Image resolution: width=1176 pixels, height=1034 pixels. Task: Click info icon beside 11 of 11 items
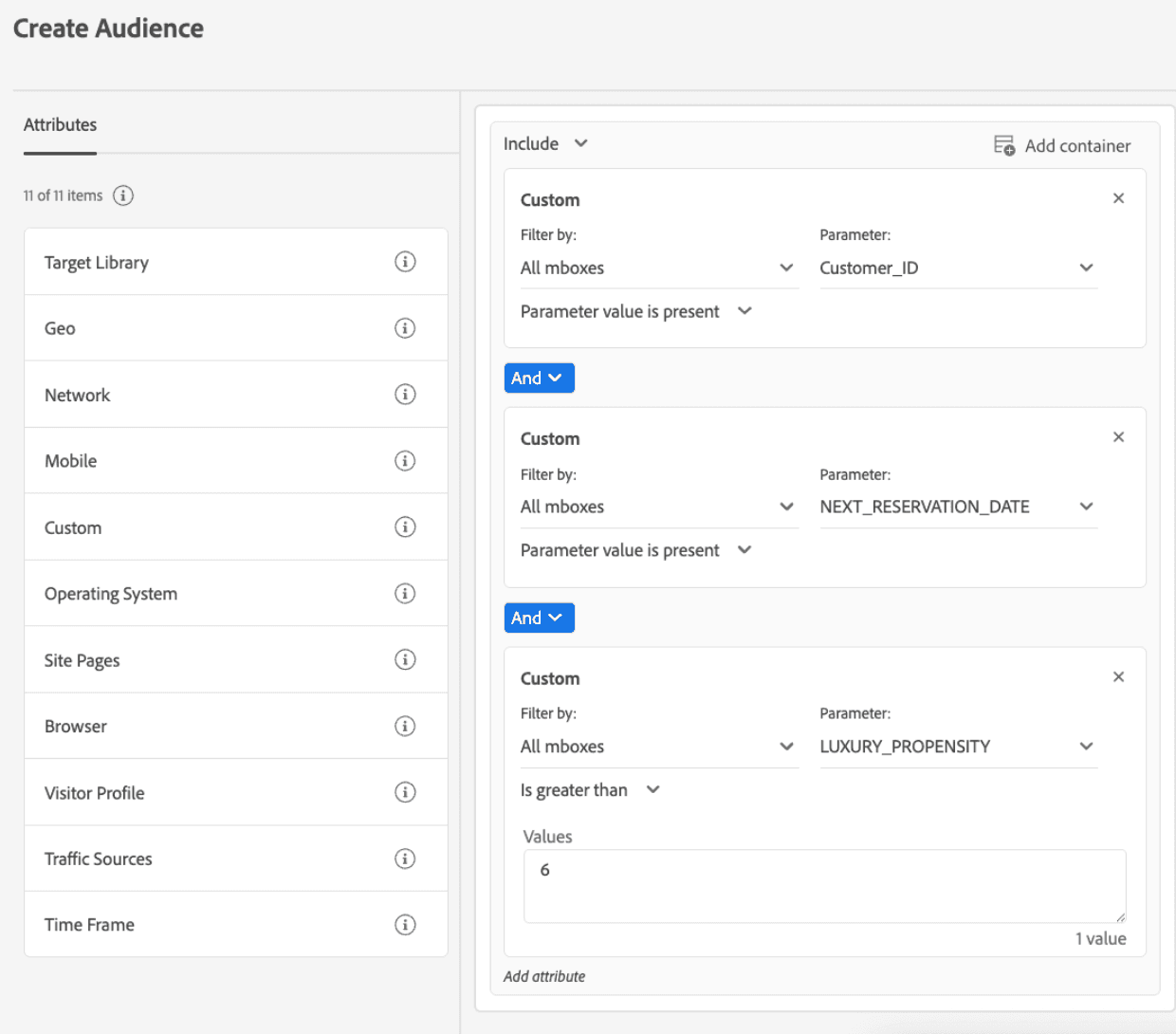coord(123,195)
